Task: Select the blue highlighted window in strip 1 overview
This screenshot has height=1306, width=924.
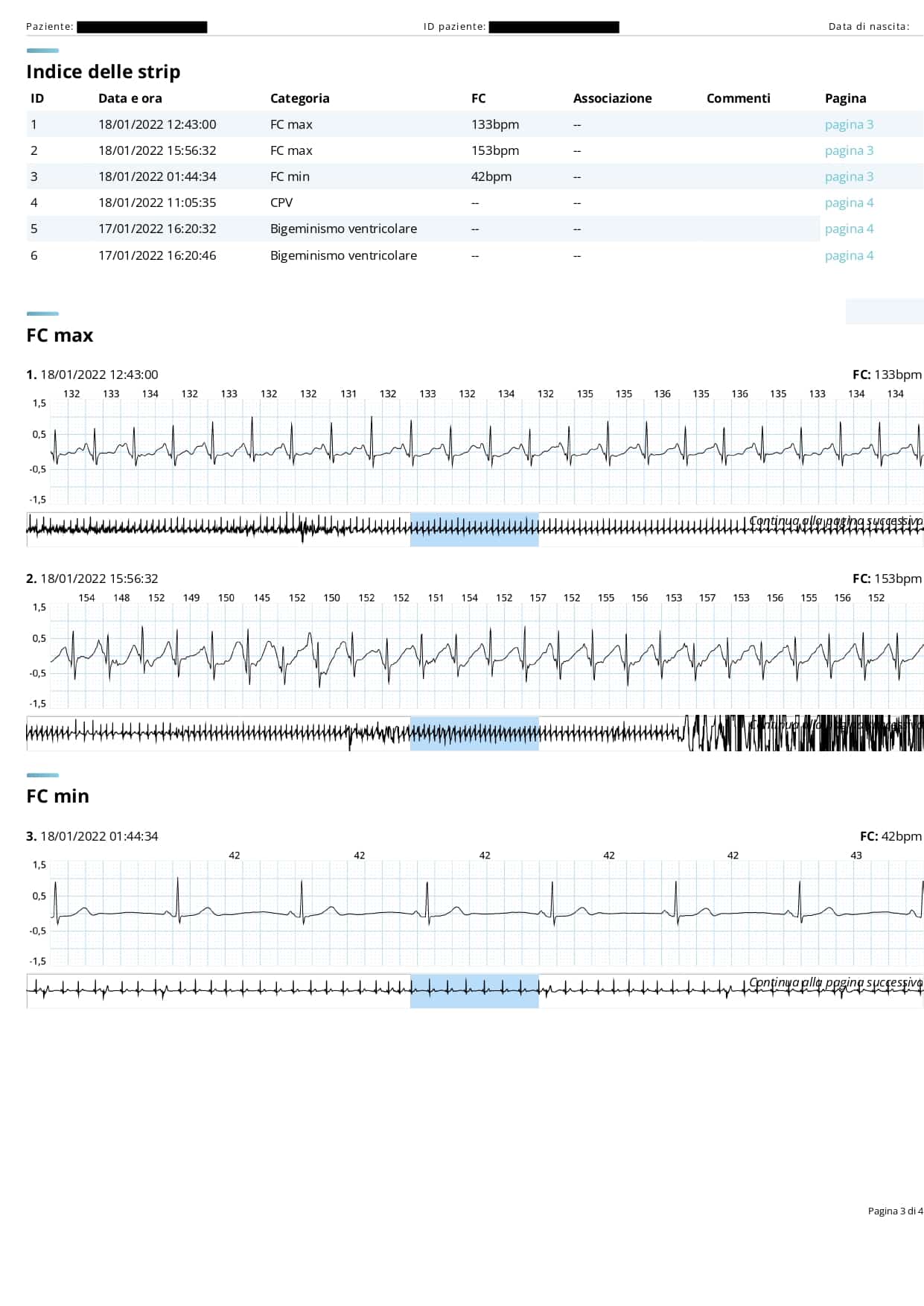Action: click(x=474, y=529)
